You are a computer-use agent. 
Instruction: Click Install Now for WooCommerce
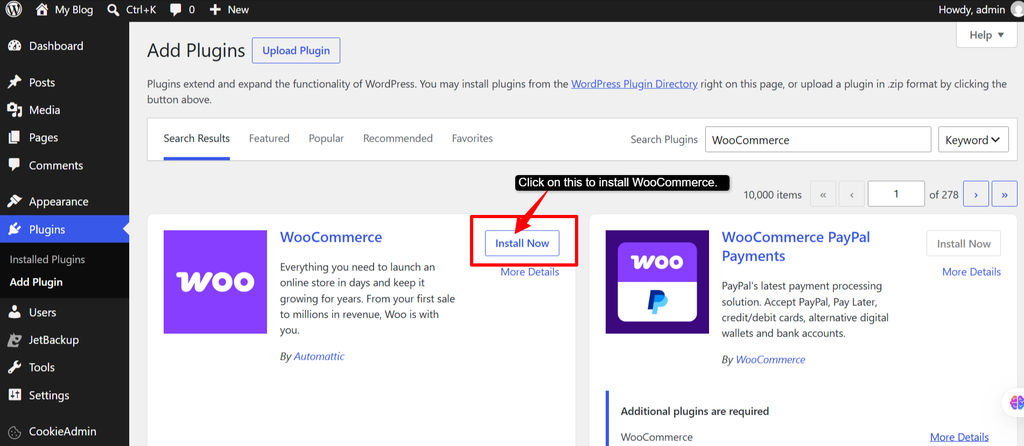[x=522, y=243]
